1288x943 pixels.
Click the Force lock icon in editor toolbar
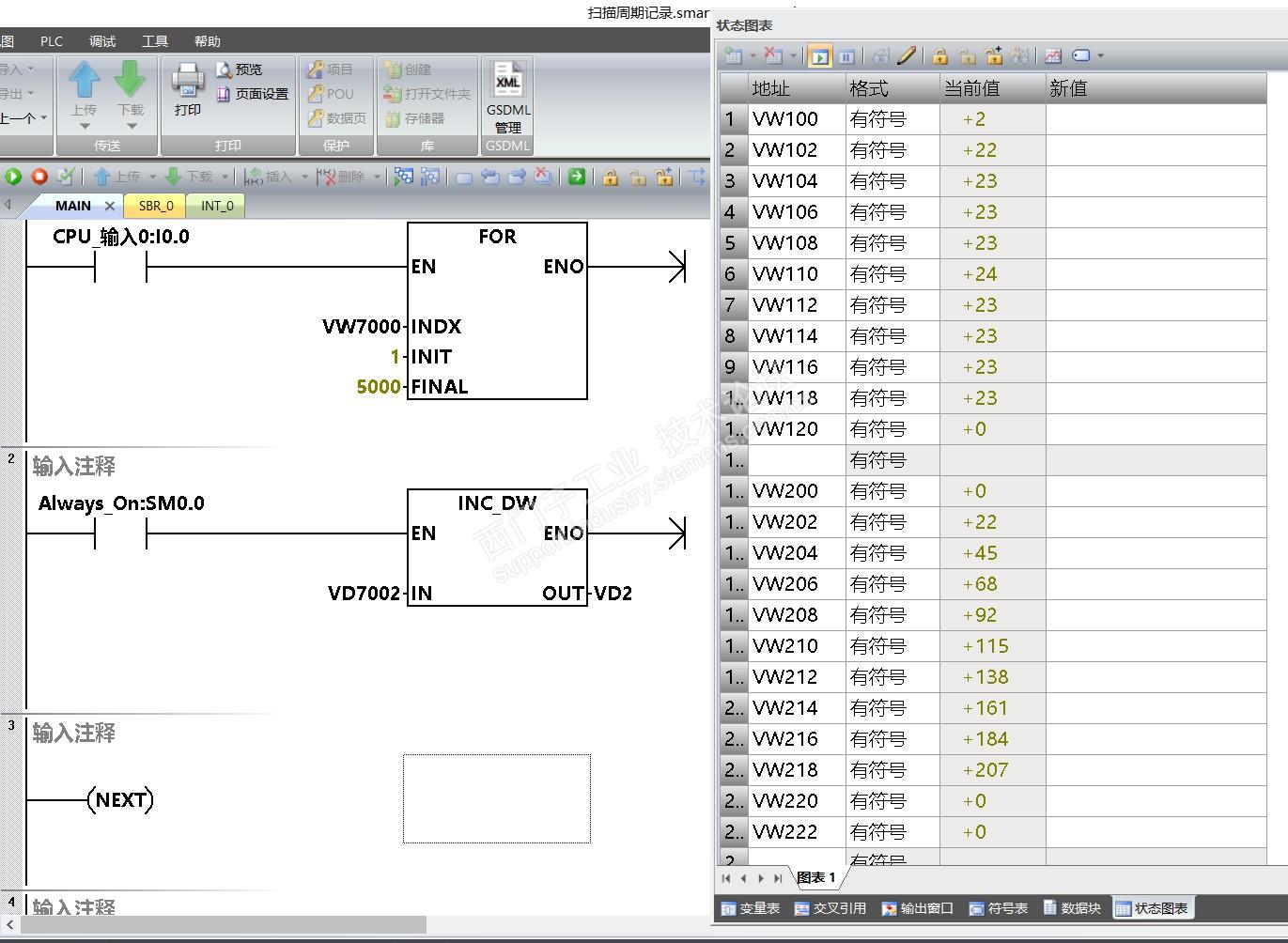pos(611,177)
